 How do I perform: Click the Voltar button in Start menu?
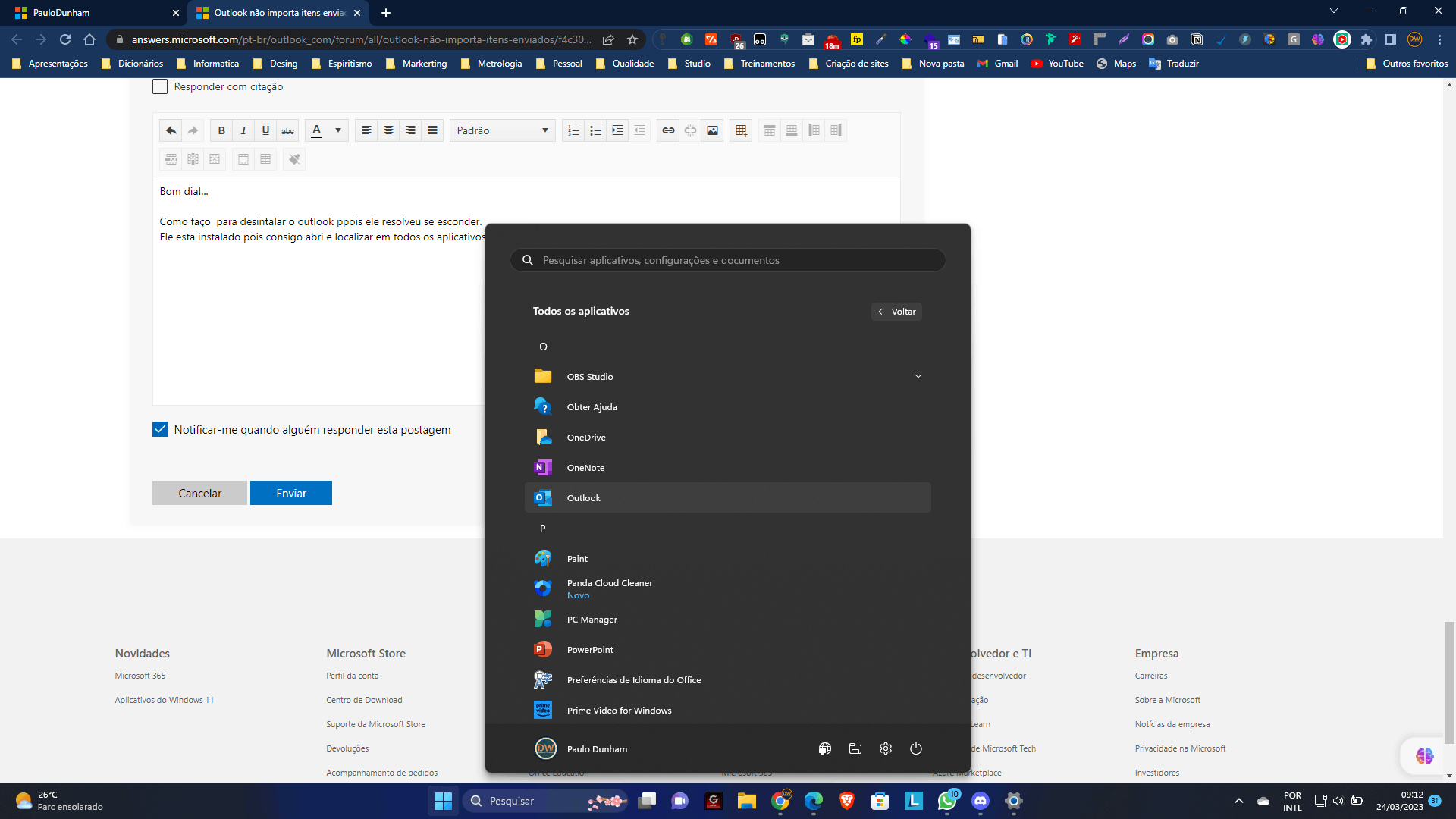[896, 312]
